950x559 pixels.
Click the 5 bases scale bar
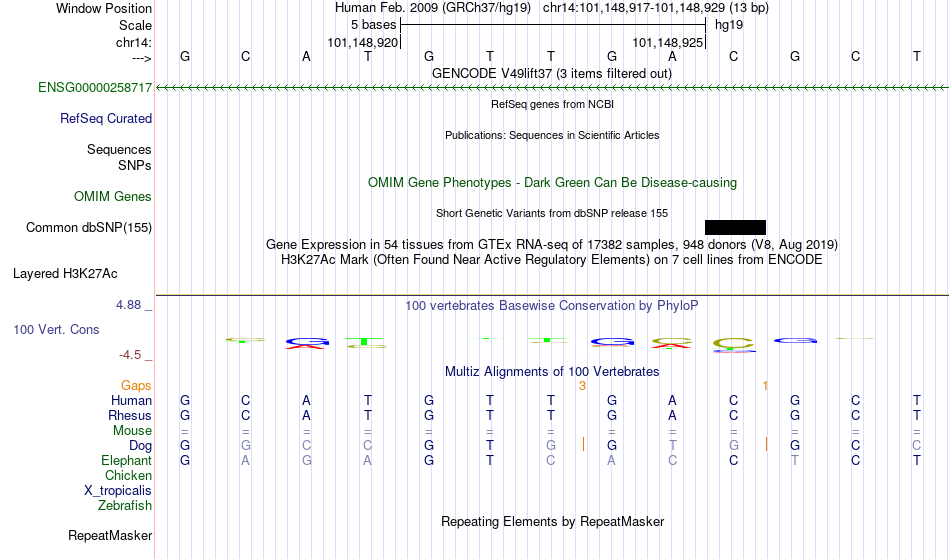coord(553,25)
